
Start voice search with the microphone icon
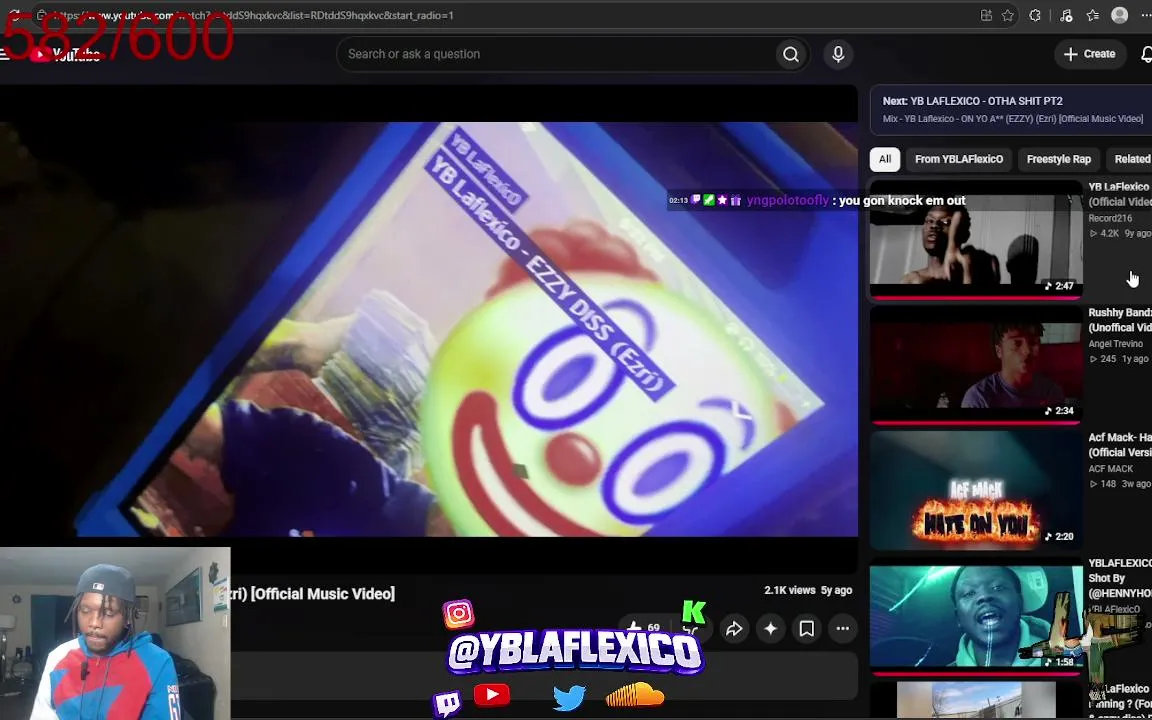[x=838, y=54]
